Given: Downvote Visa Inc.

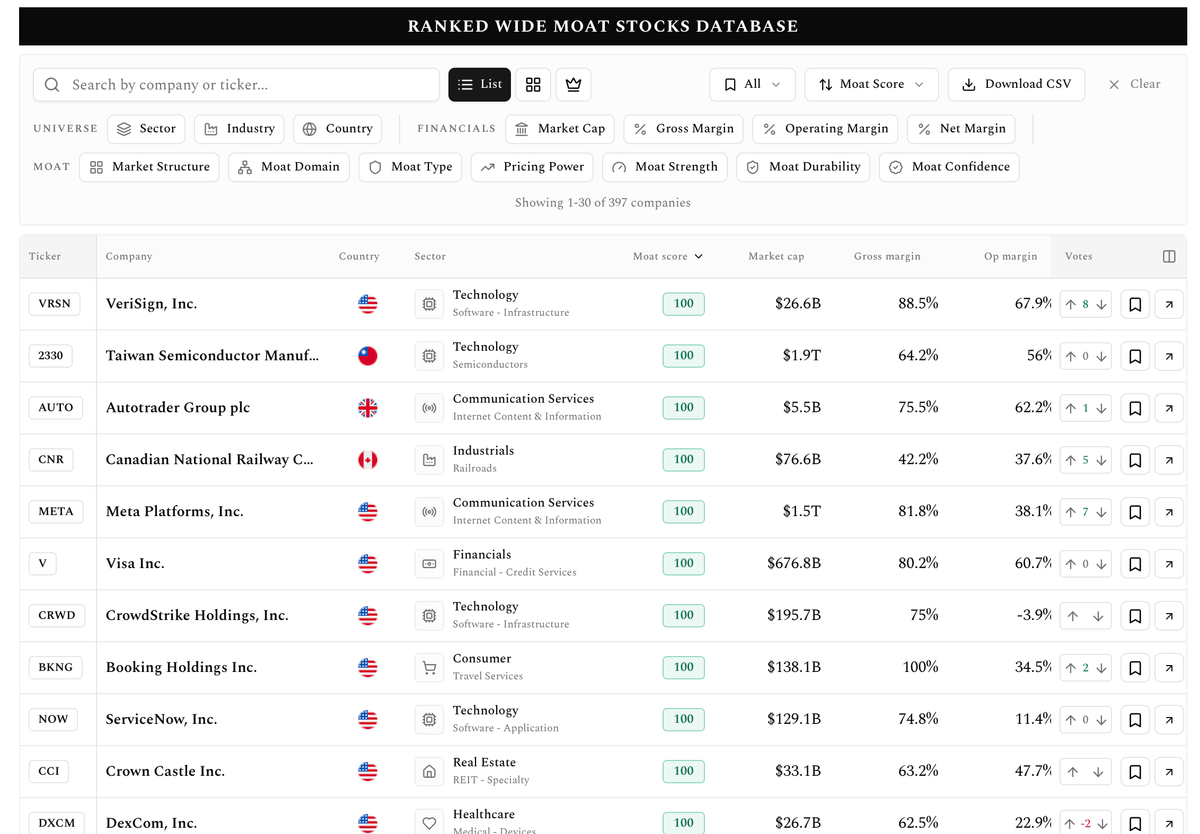Looking at the screenshot, I should (x=1101, y=564).
